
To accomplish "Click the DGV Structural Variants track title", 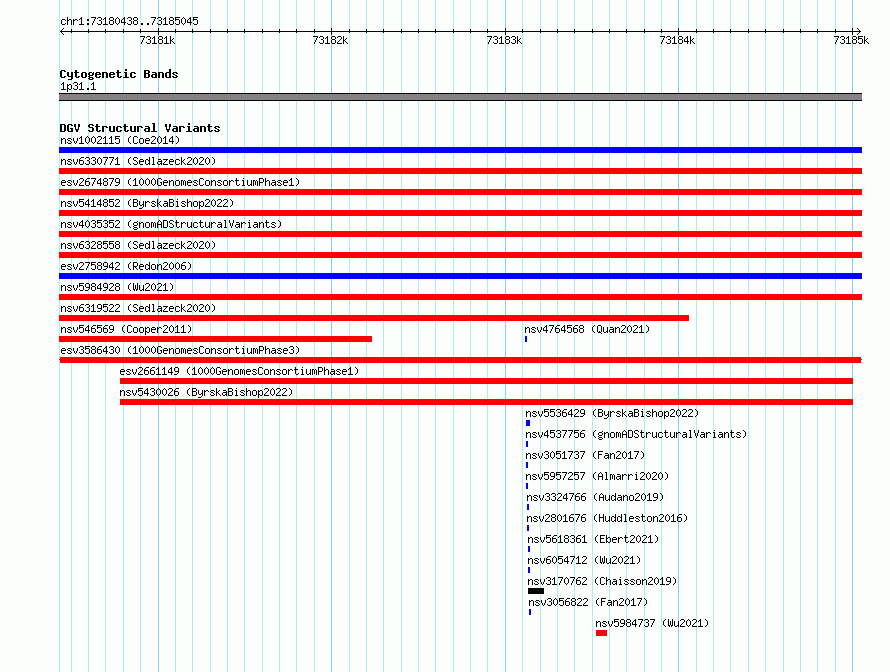I will [140, 128].
